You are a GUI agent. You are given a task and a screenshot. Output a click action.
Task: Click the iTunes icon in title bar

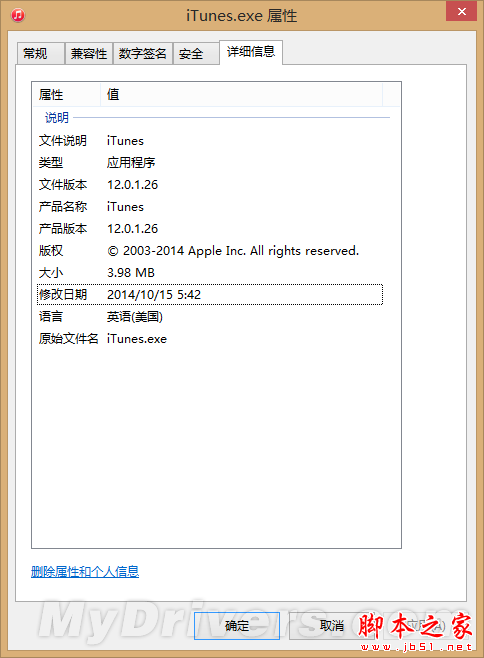coord(18,16)
